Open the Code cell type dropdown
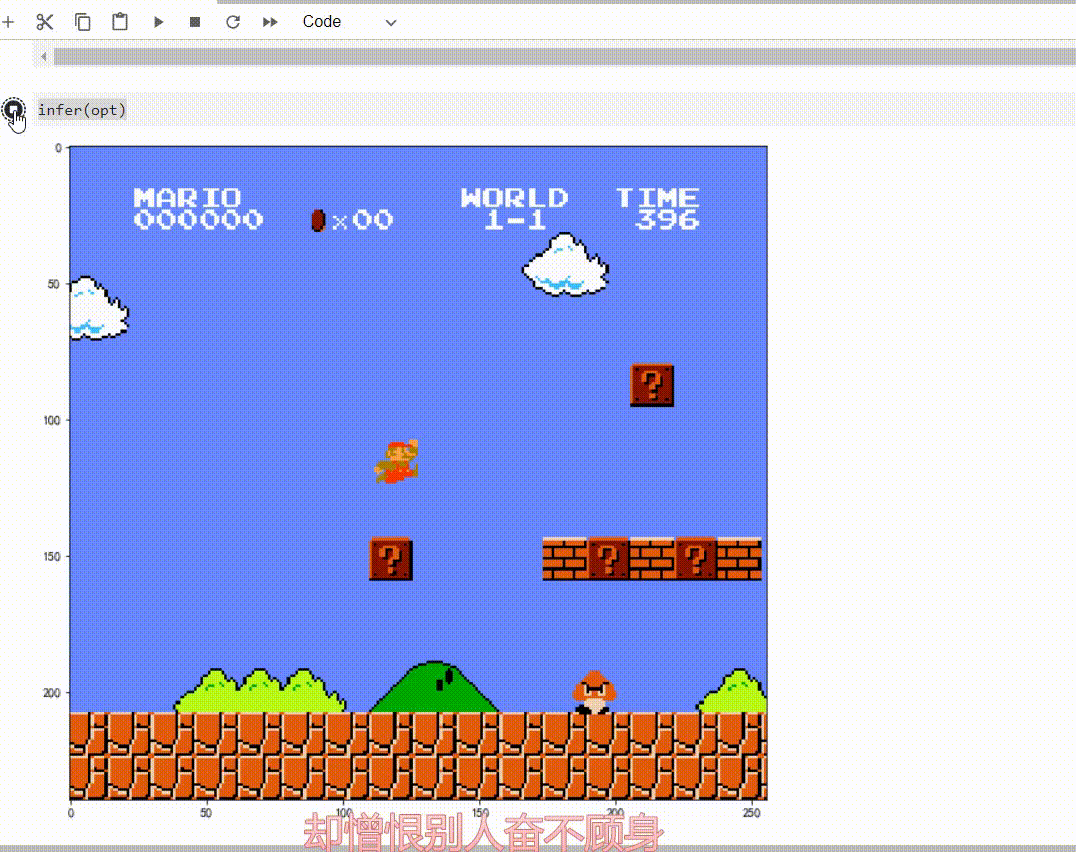Screen dimensions: 1076x852 click(x=349, y=22)
